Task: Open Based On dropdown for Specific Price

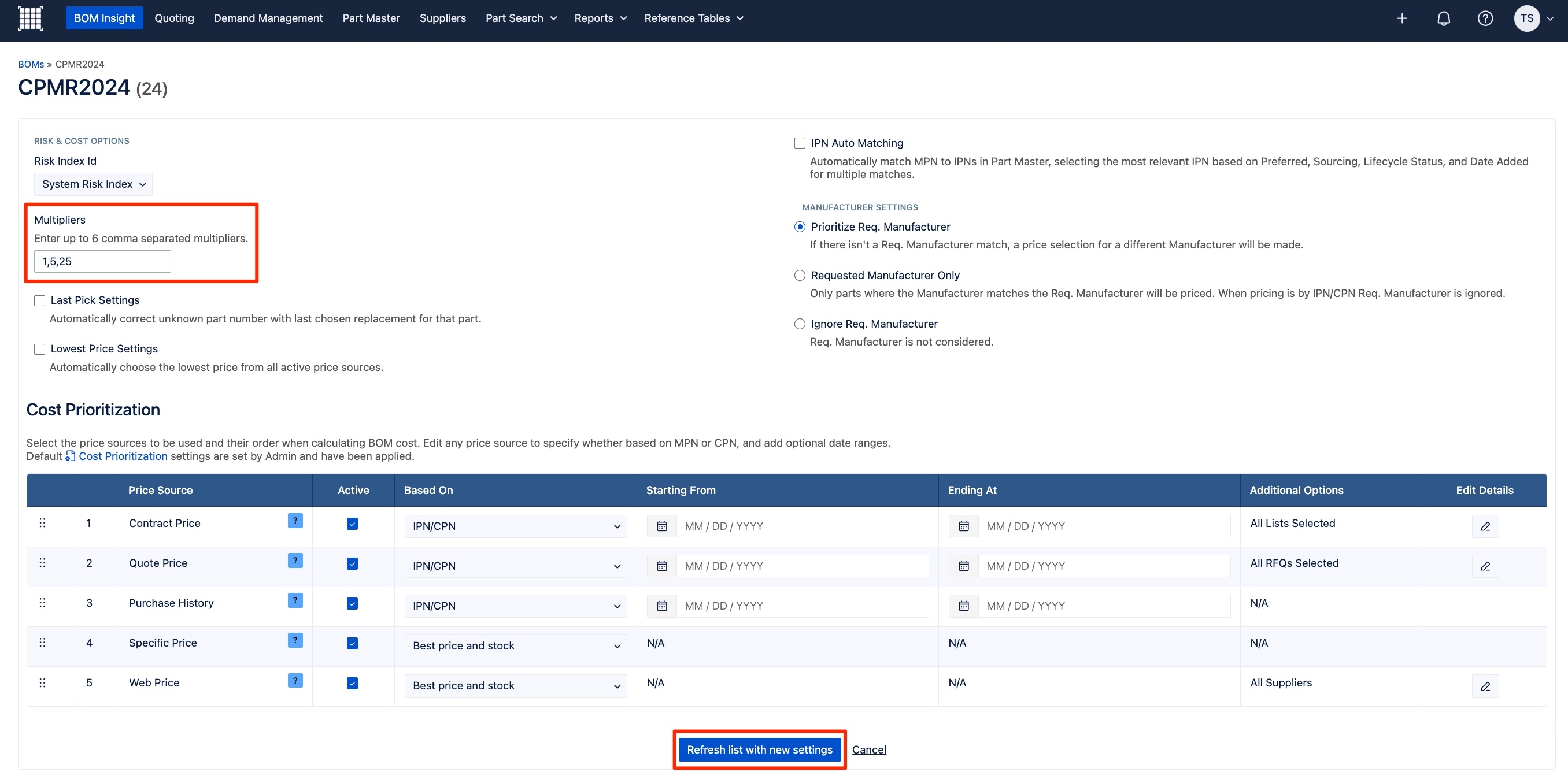Action: 516,645
